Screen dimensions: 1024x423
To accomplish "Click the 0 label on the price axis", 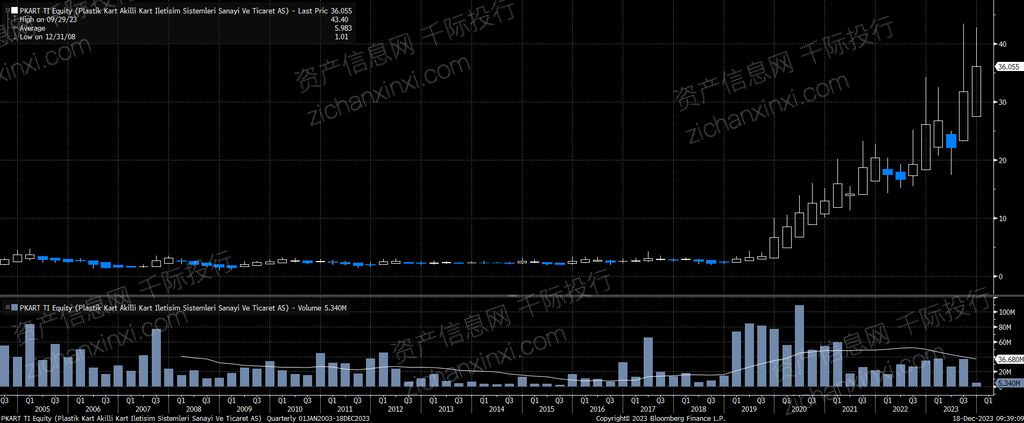I will pos(999,276).
